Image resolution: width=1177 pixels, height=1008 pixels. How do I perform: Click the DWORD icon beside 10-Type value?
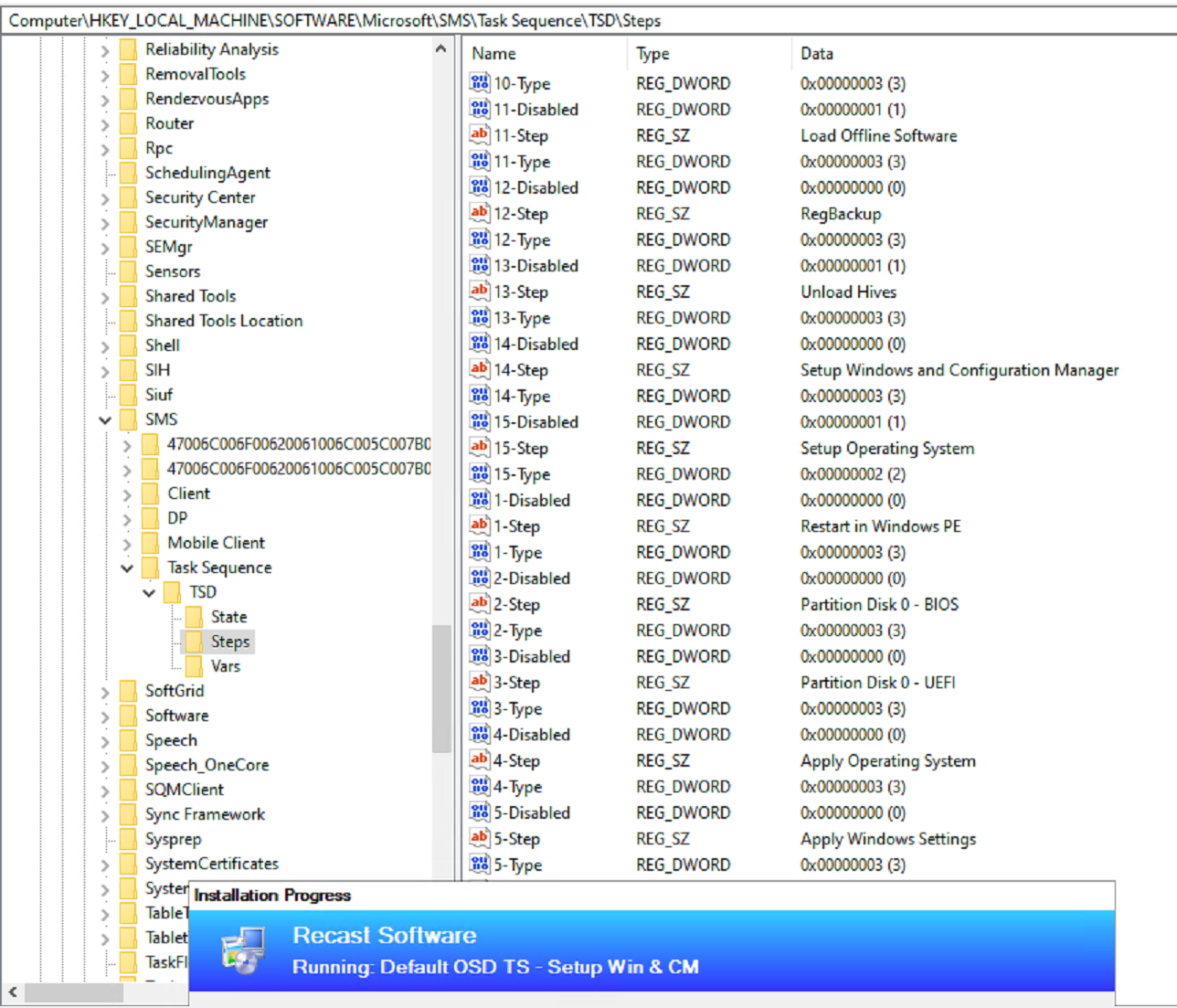tap(480, 83)
